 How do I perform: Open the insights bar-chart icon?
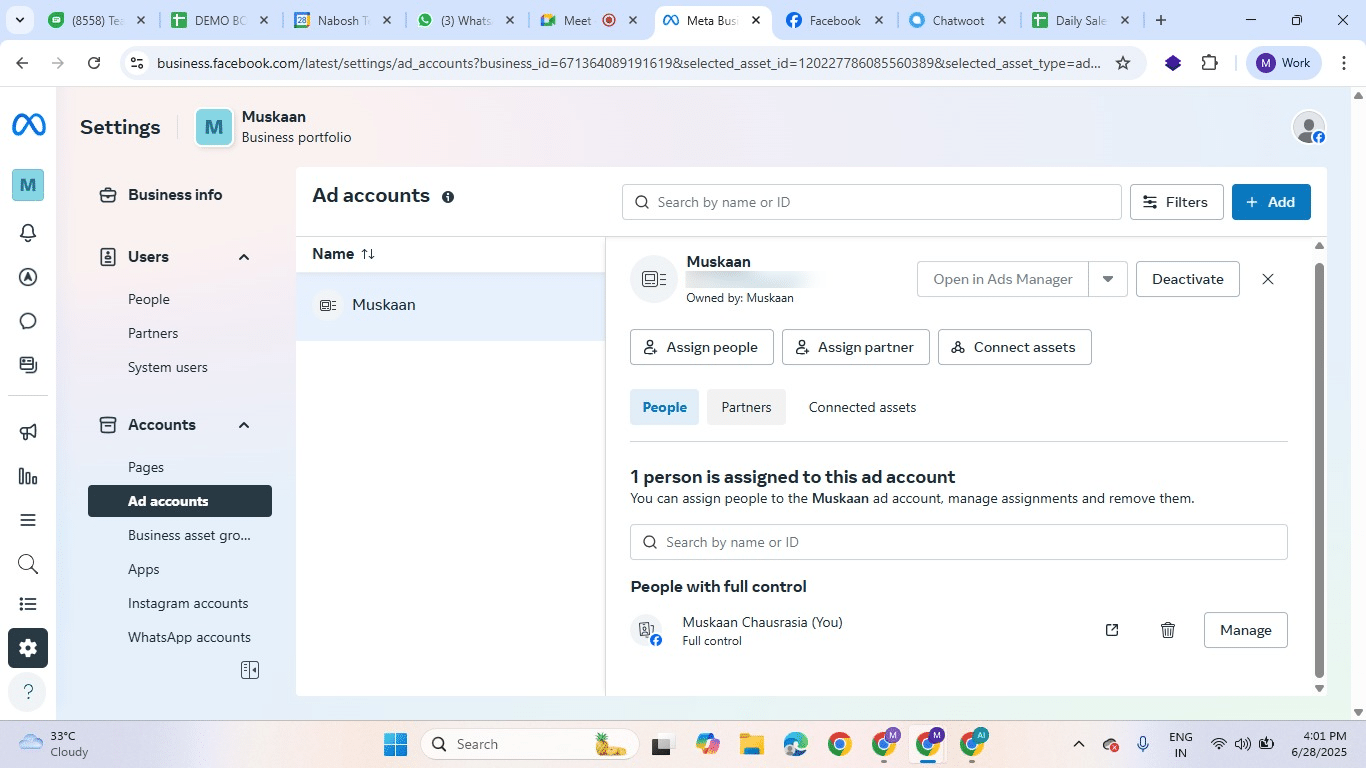click(x=27, y=476)
